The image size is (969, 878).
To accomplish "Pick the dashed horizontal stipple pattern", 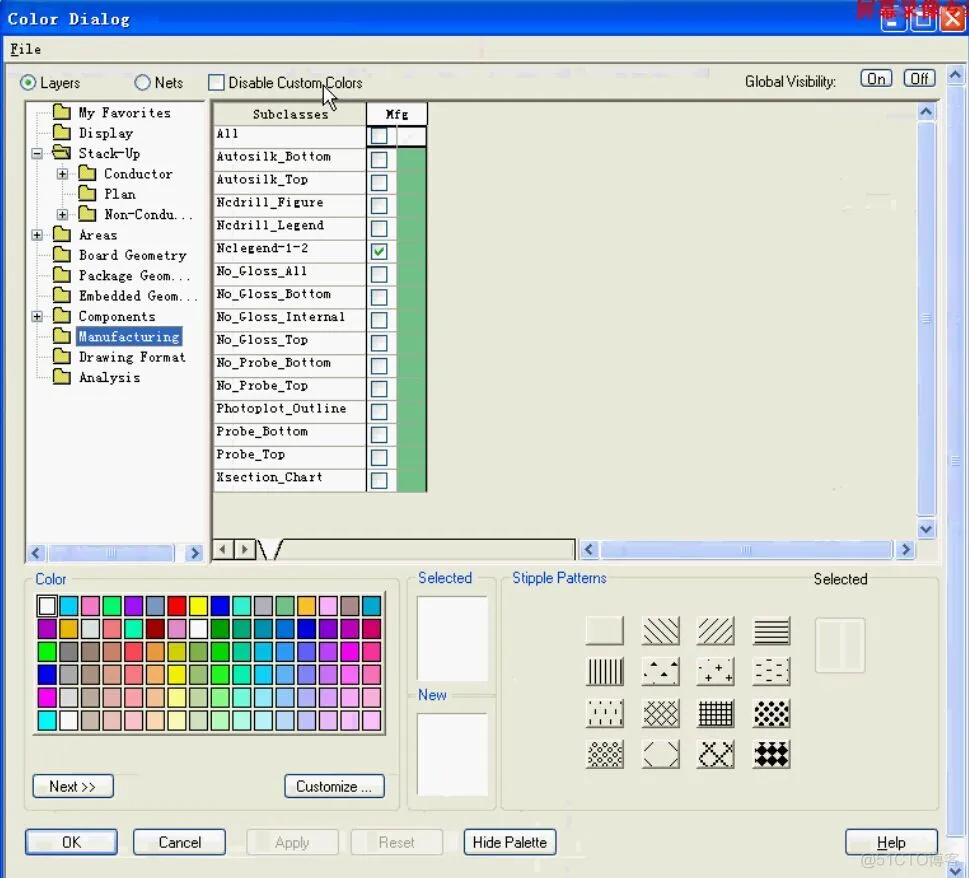I will 771,672.
